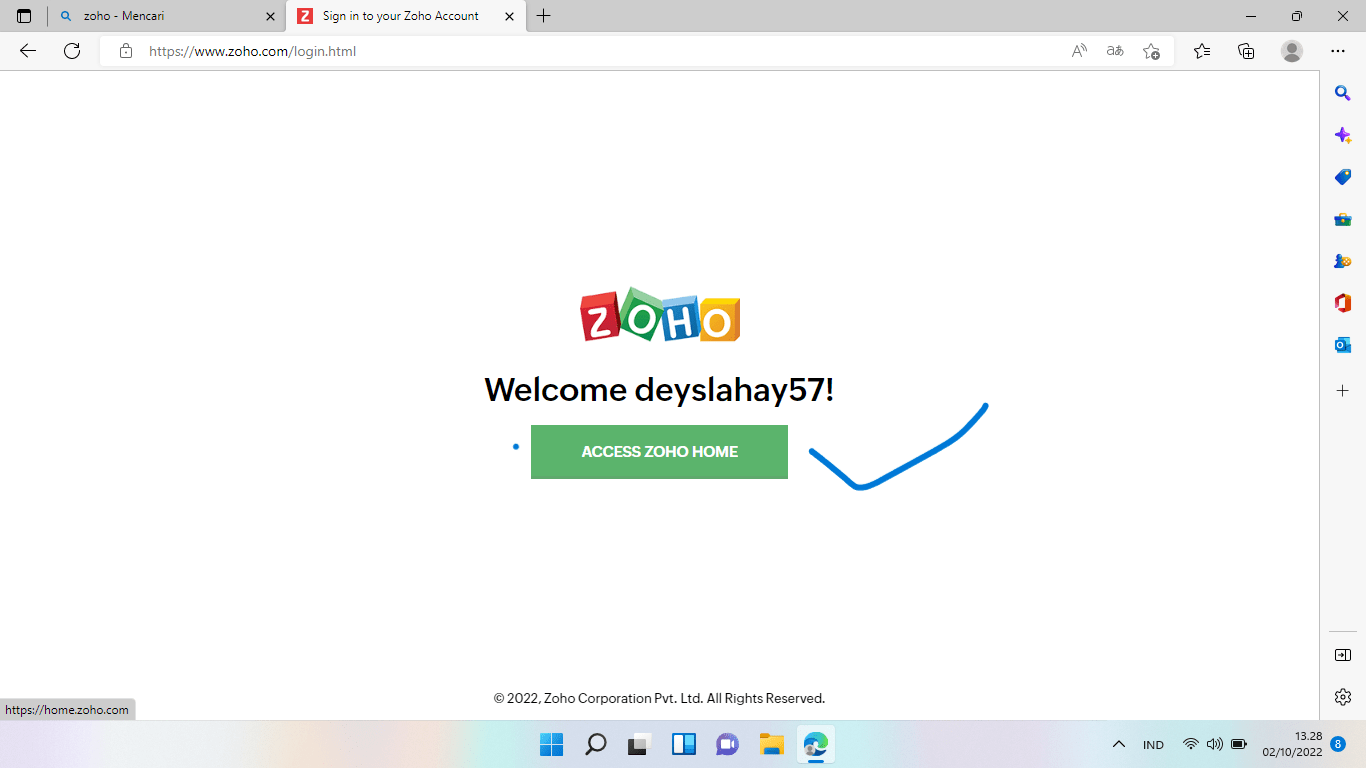The image size is (1366, 768).
Task: Open Outlook in sidebar
Action: click(x=1343, y=345)
